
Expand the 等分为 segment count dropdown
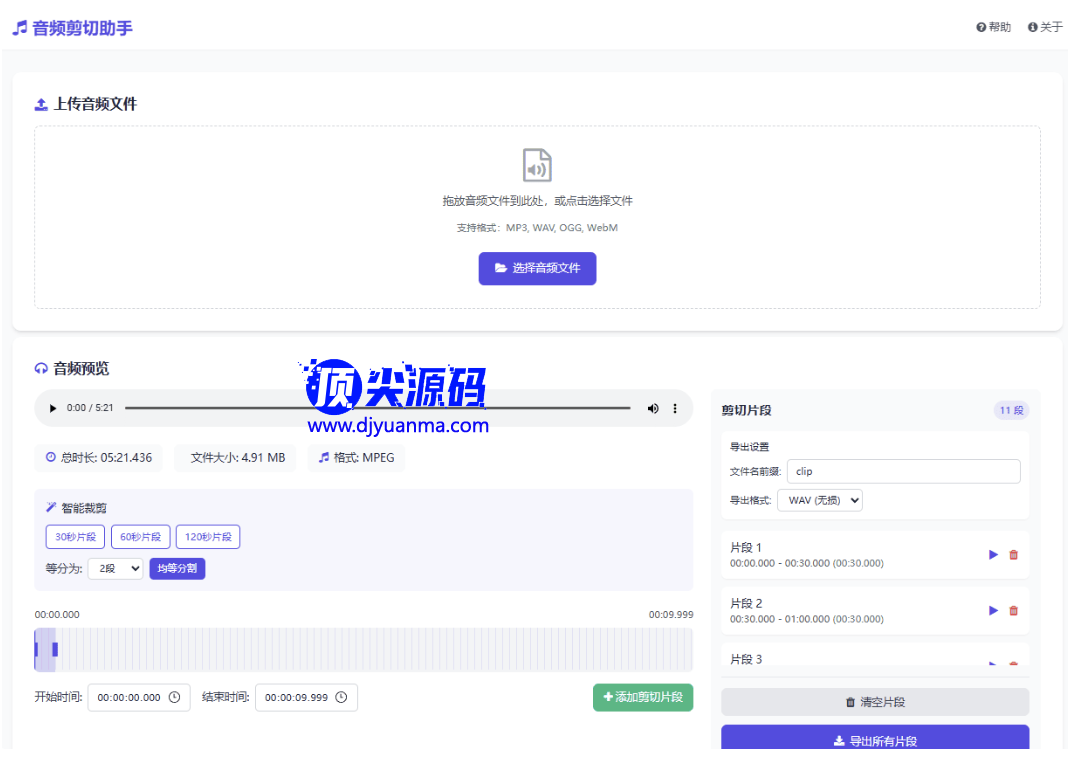pyautogui.click(x=115, y=569)
